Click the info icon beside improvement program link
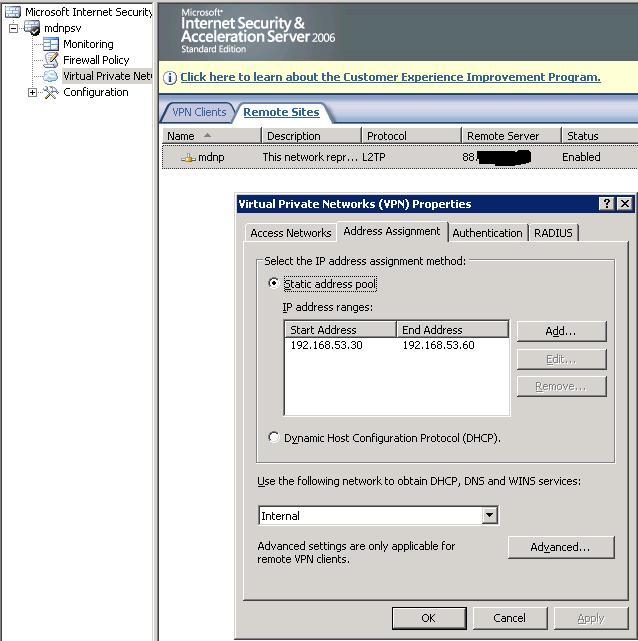The image size is (638, 641). [170, 77]
